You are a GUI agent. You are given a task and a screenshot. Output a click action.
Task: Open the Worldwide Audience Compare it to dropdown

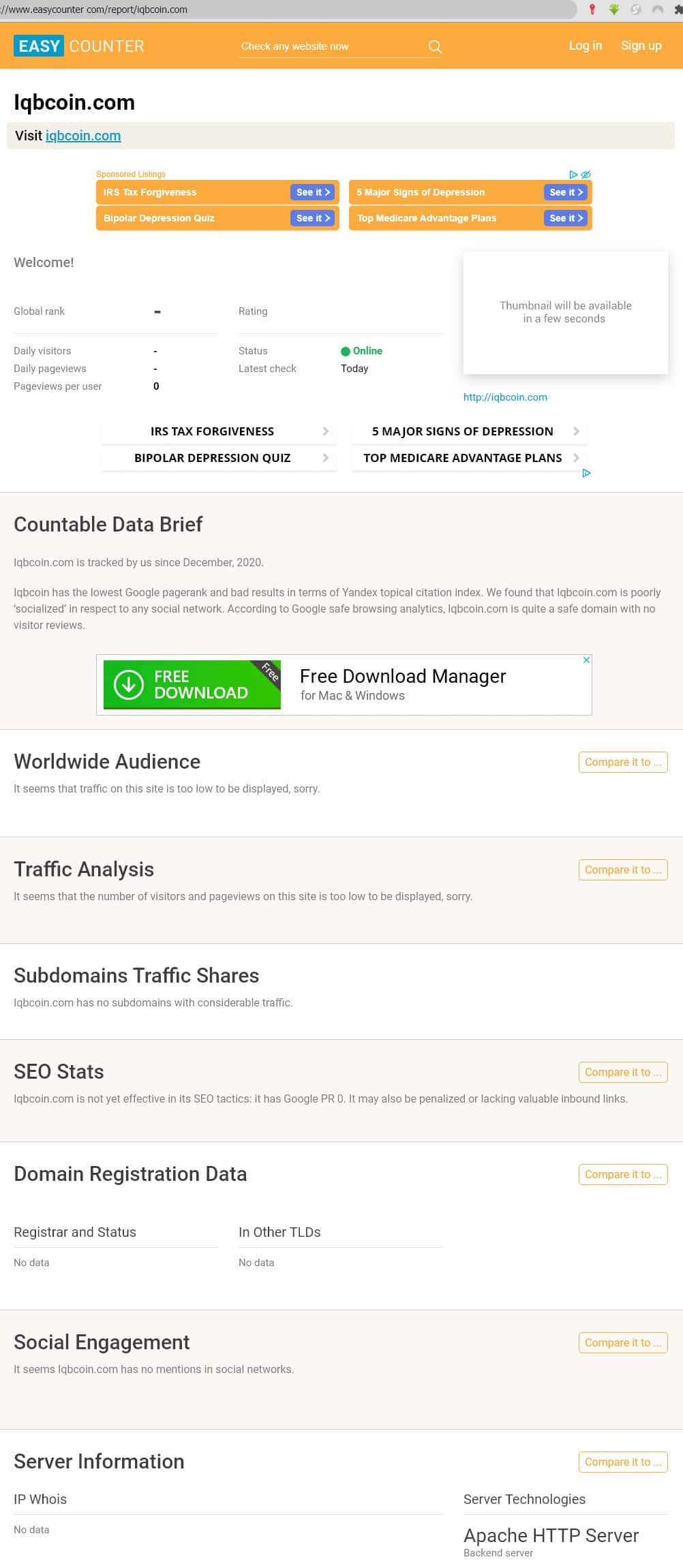coord(622,762)
